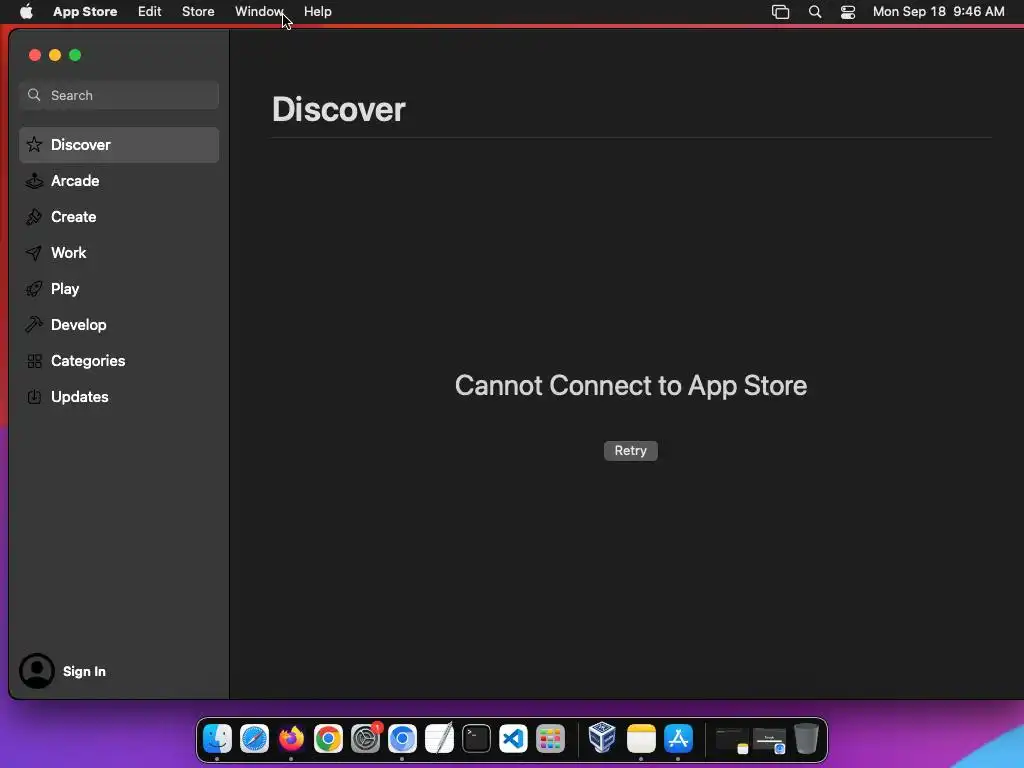Open Control Center in menu bar
This screenshot has height=768, width=1024.
click(x=848, y=12)
